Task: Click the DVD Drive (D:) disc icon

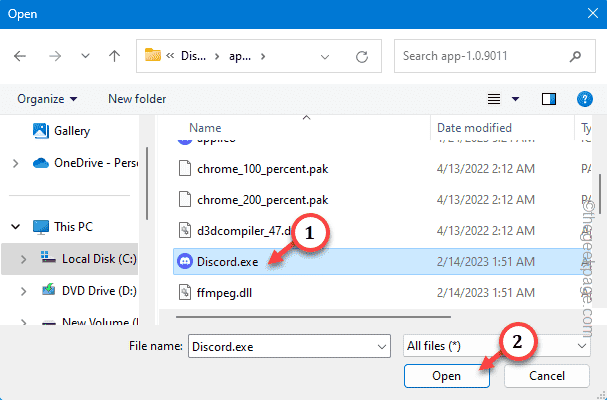Action: (x=49, y=289)
